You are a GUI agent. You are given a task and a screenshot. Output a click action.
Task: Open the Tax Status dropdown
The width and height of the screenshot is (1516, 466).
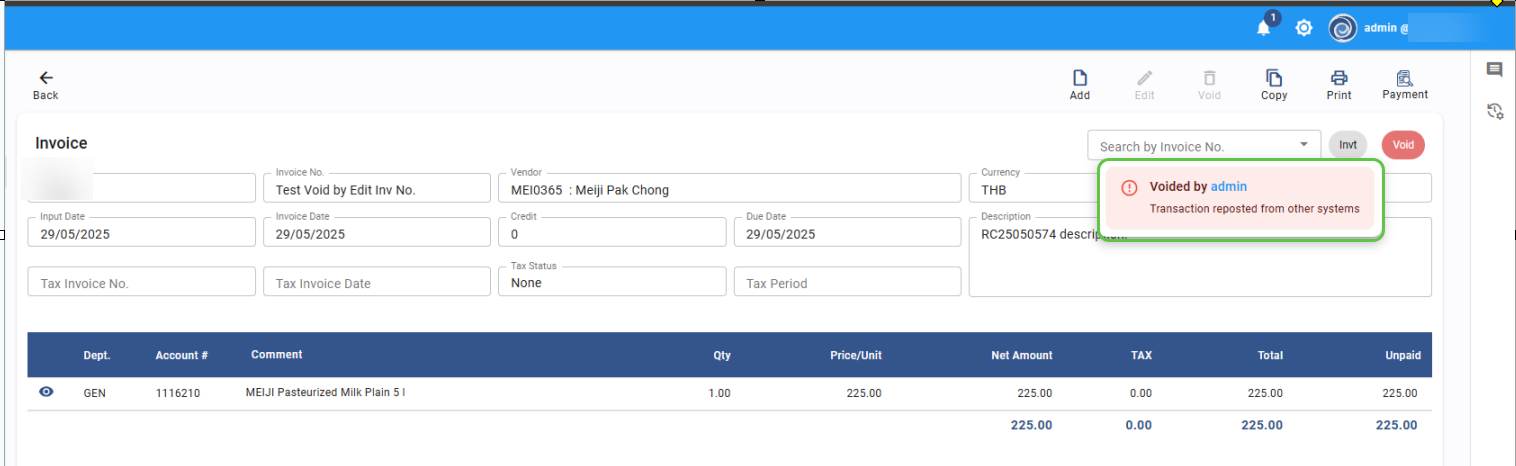point(612,283)
